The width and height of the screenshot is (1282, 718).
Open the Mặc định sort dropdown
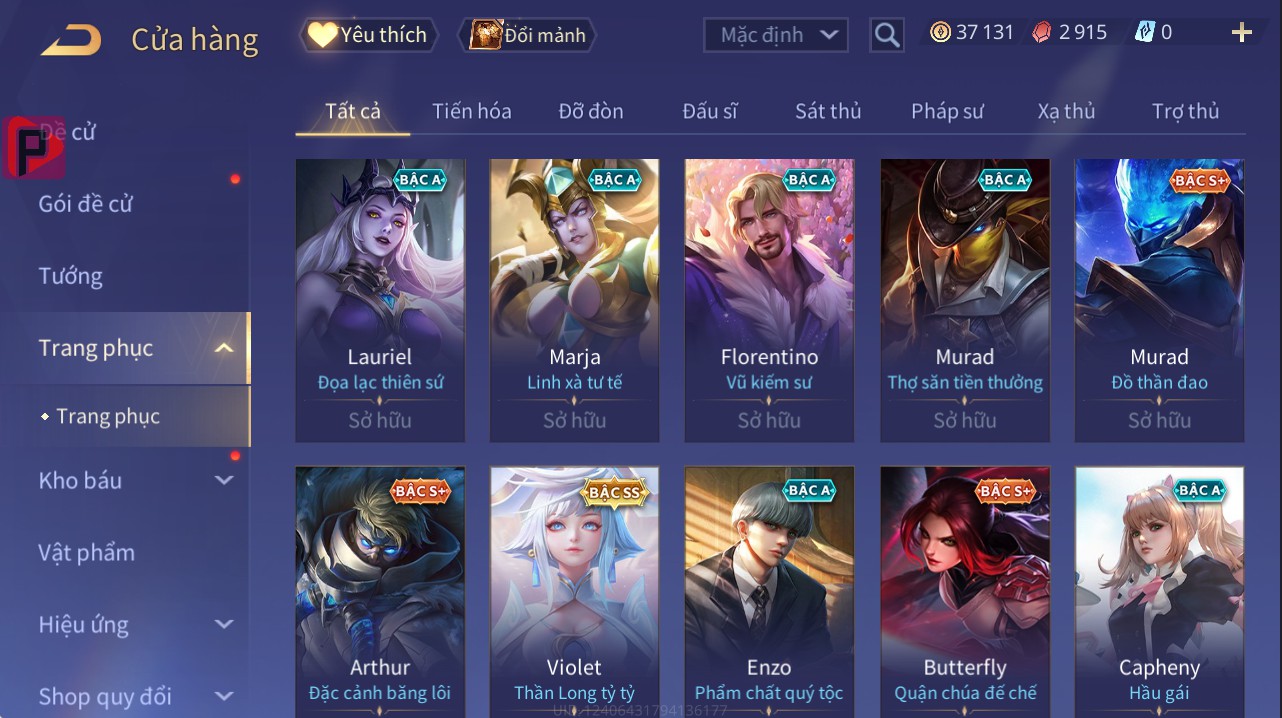click(x=776, y=35)
